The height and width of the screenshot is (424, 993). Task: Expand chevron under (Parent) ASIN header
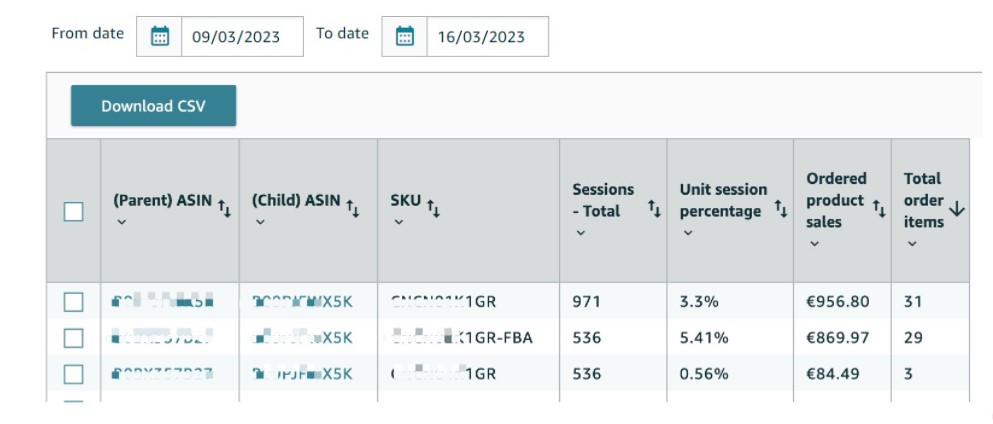122,222
